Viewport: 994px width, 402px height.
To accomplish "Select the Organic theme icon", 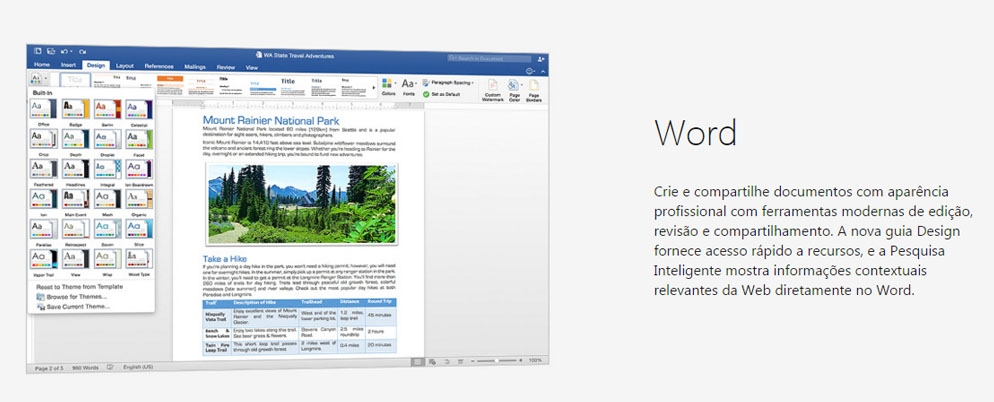I will click(x=139, y=198).
